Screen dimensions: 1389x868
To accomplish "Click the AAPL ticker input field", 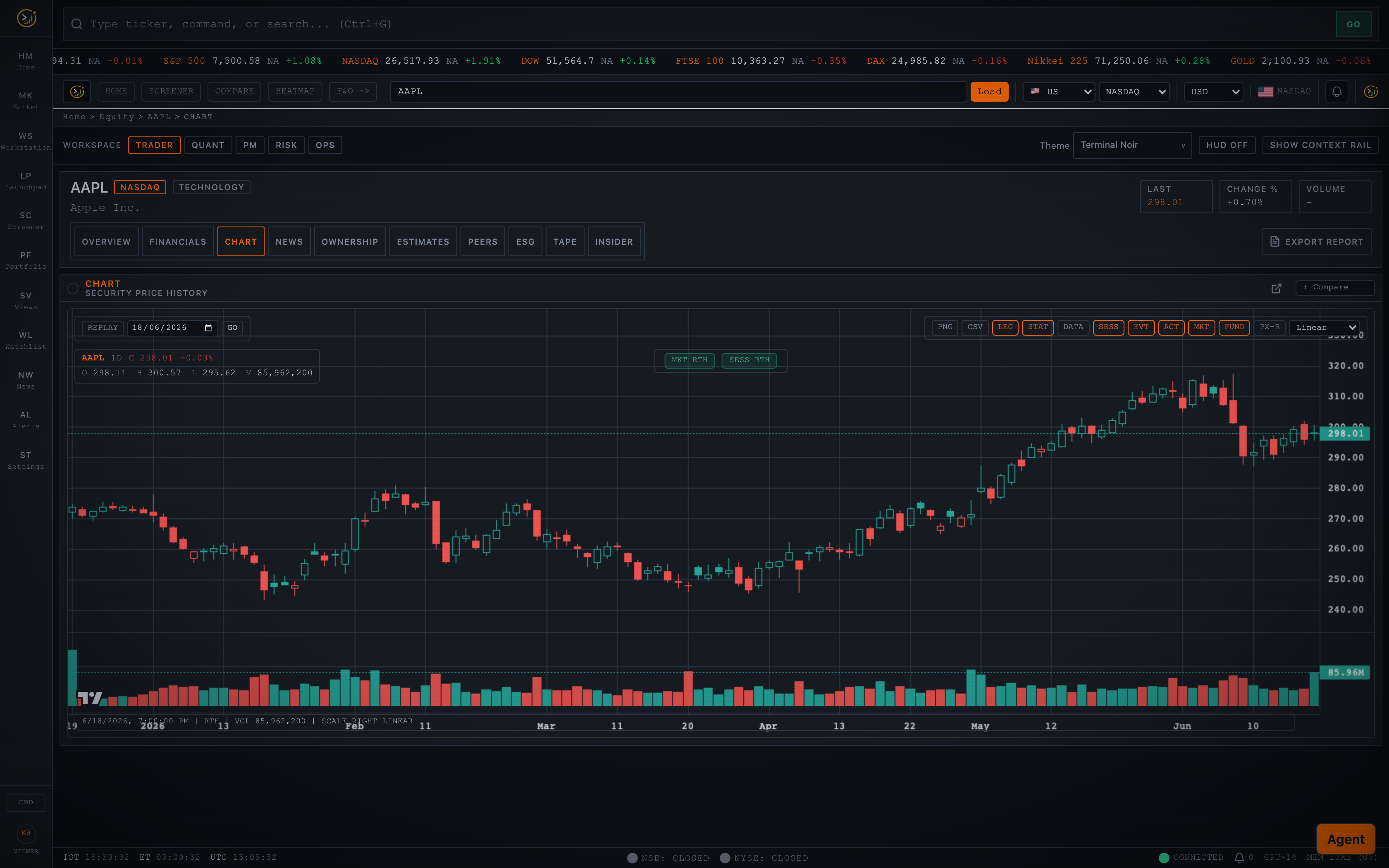I will [678, 92].
